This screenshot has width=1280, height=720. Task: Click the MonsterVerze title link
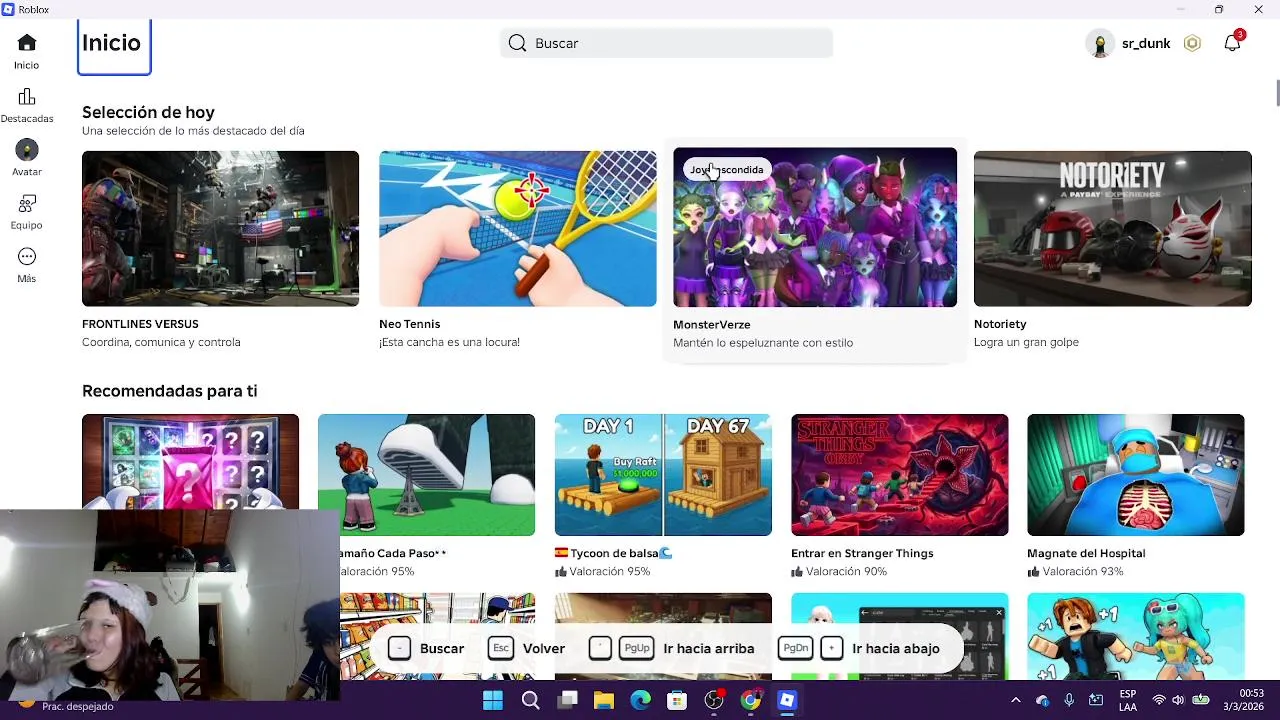tap(711, 325)
